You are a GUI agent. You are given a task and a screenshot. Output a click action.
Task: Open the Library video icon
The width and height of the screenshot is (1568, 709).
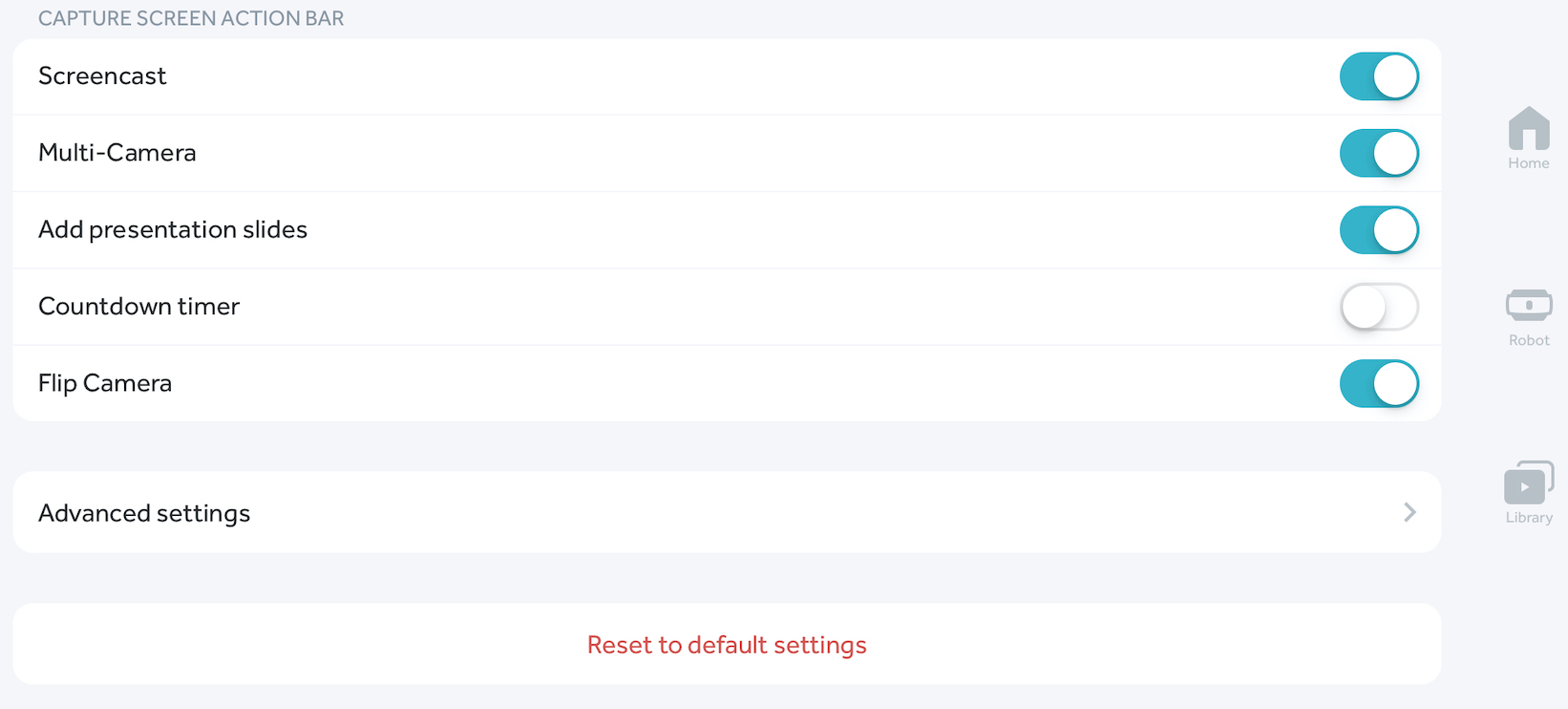(1528, 483)
